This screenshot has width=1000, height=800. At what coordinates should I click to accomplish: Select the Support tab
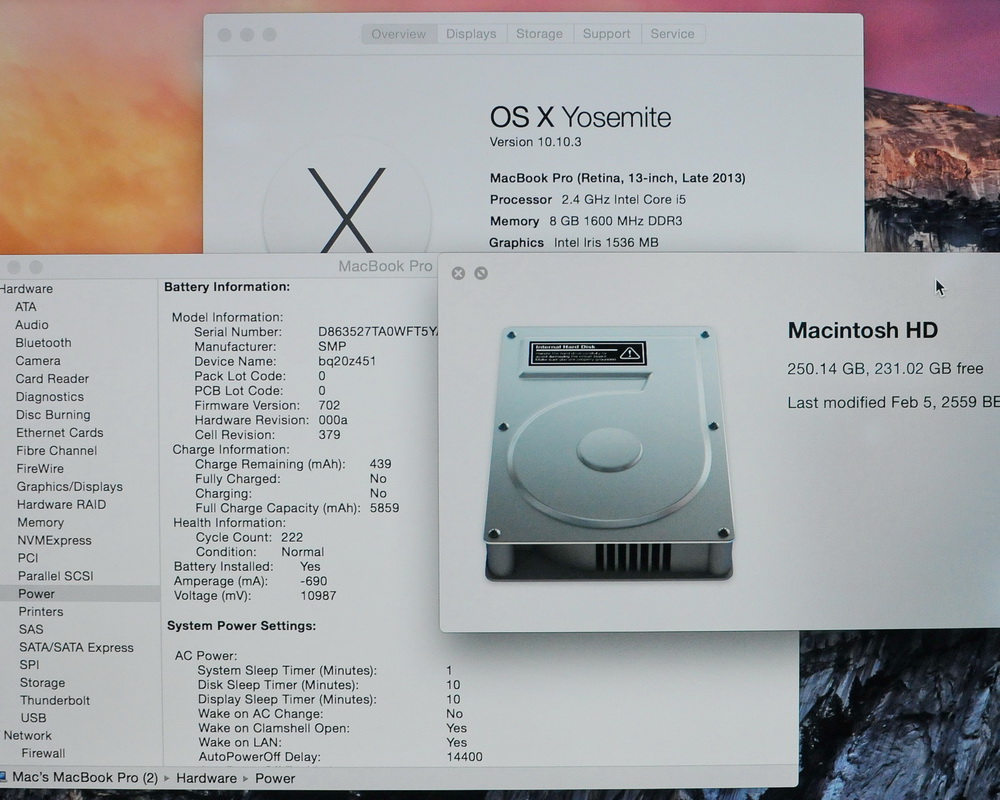(607, 34)
